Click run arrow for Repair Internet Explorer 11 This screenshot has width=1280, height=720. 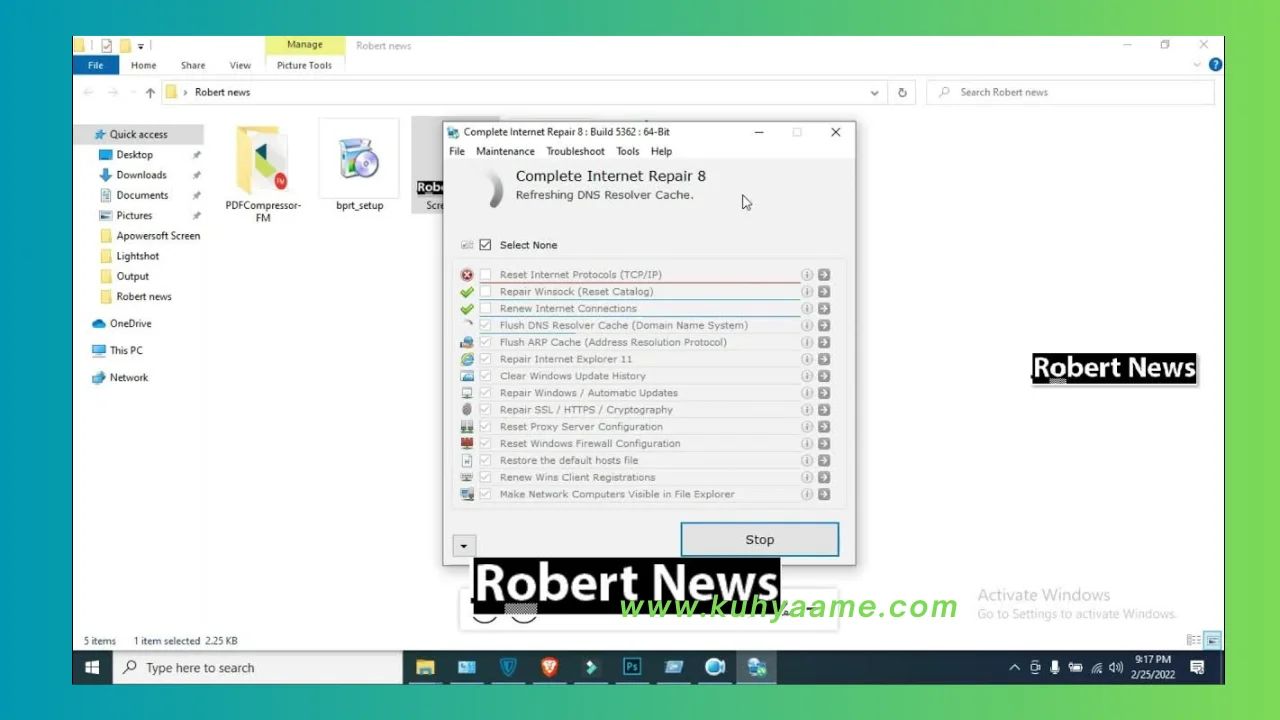[x=824, y=359]
